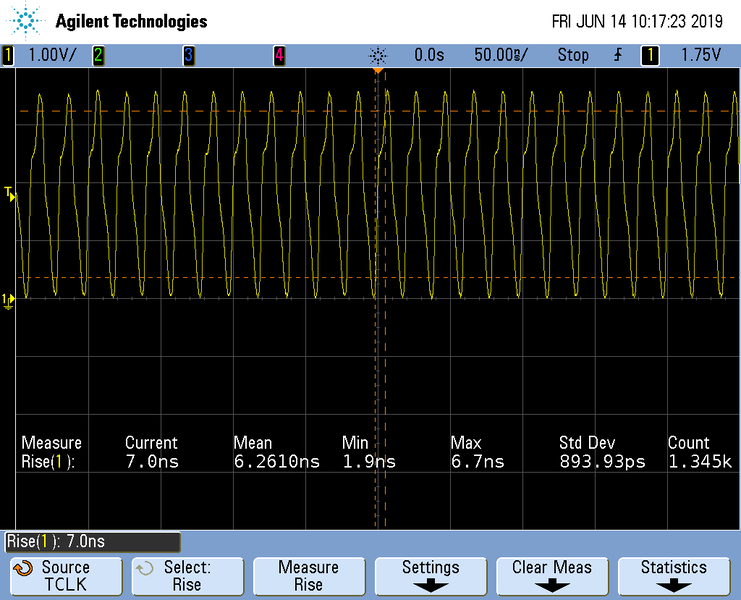The image size is (741, 600).
Task: Expand the Clear Meas submenu
Action: pos(552,576)
